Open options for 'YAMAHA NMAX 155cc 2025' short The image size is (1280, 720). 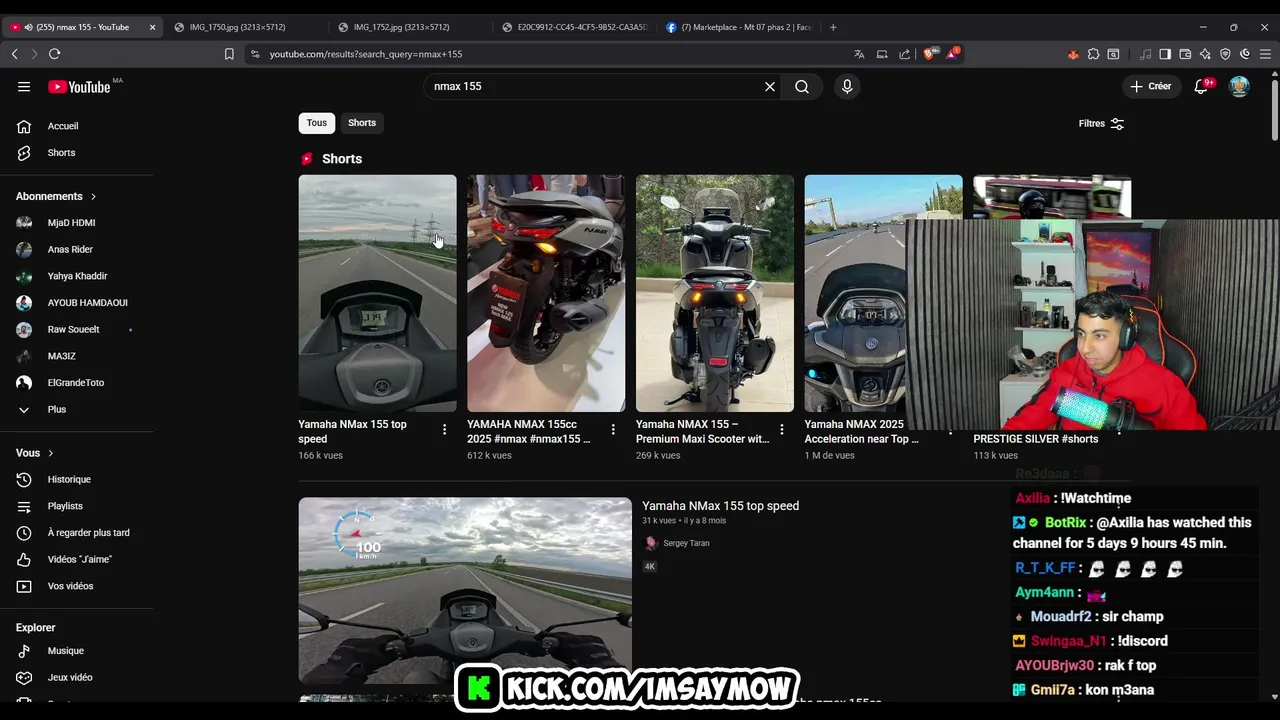tap(614, 430)
